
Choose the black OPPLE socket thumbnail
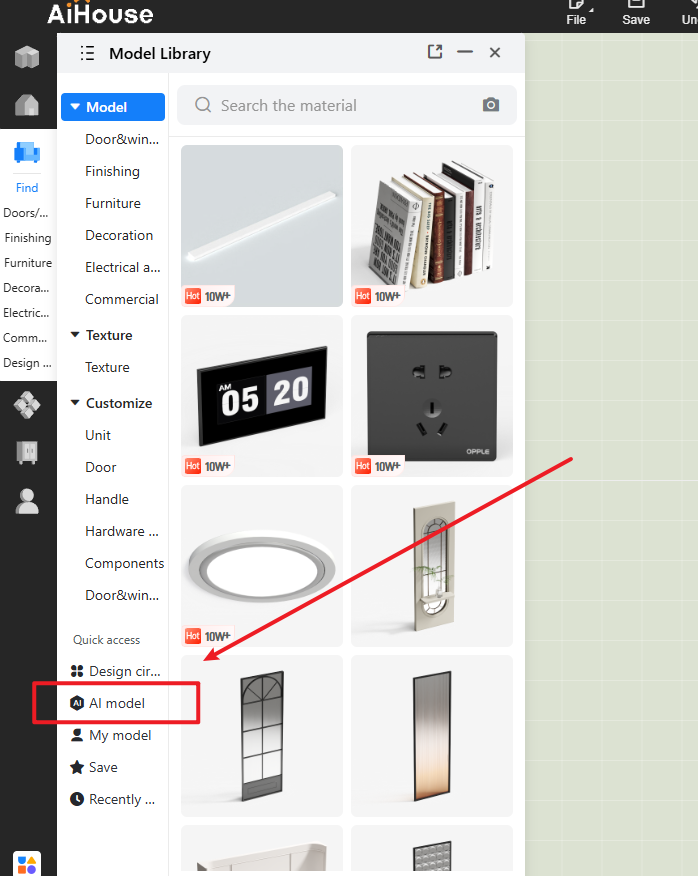(432, 396)
